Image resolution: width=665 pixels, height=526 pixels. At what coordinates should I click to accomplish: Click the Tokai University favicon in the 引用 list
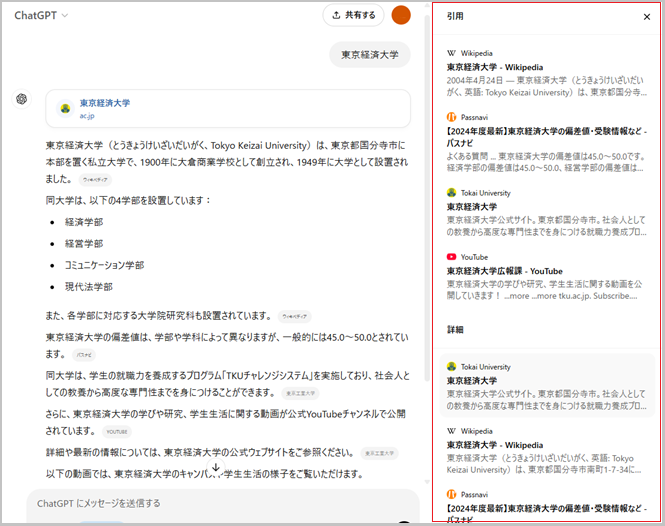click(x=451, y=193)
